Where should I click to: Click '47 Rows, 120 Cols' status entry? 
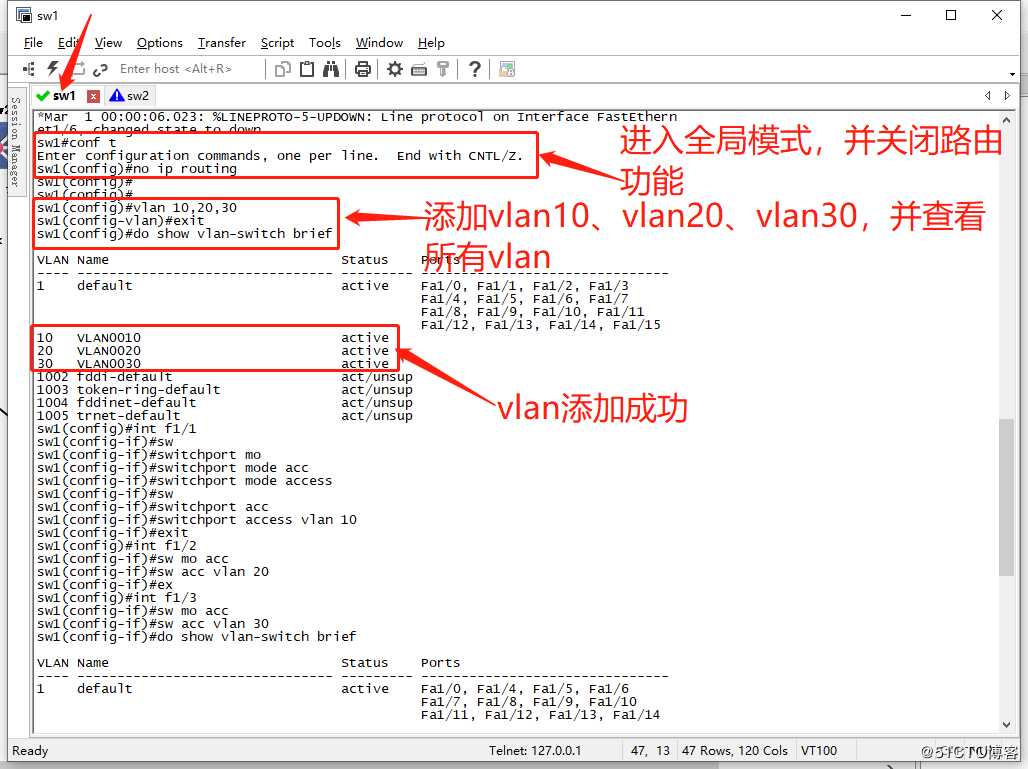[x=734, y=751]
